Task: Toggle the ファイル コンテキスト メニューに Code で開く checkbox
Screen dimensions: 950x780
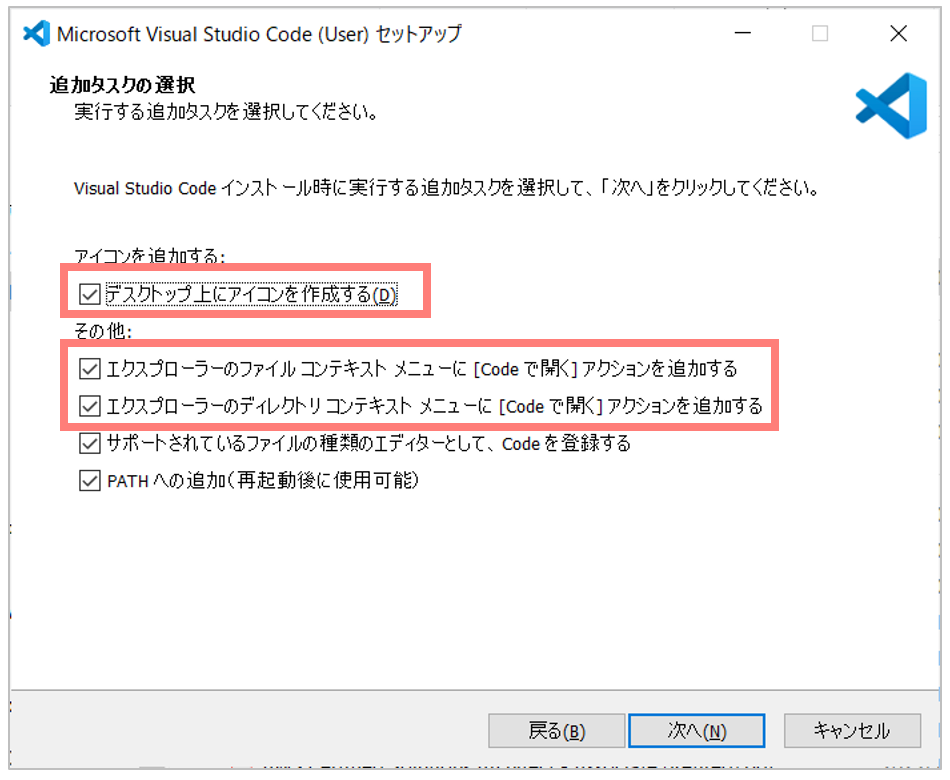Action: [x=90, y=368]
